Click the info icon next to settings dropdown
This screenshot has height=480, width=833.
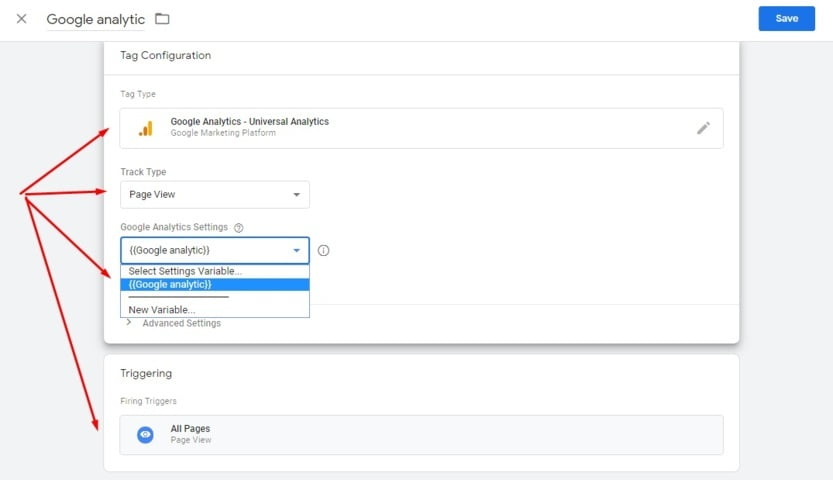pos(324,250)
